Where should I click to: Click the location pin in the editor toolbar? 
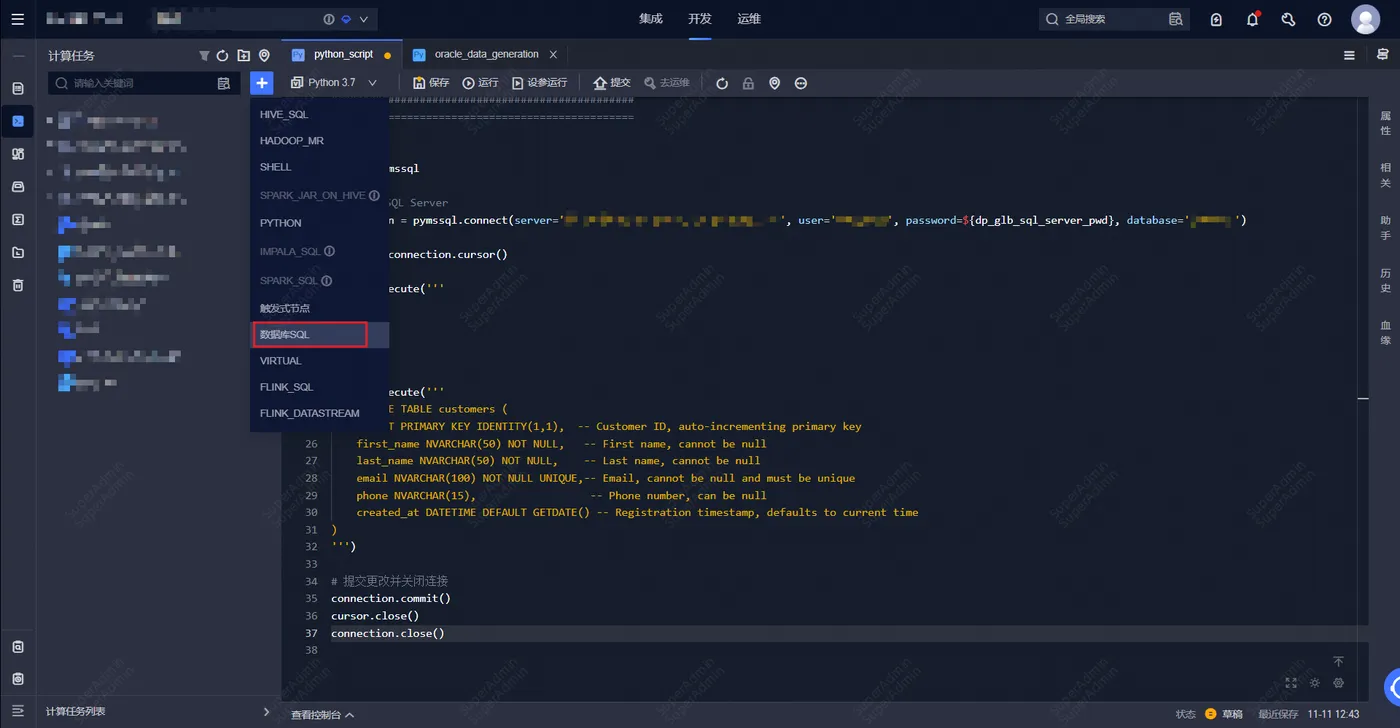774,83
